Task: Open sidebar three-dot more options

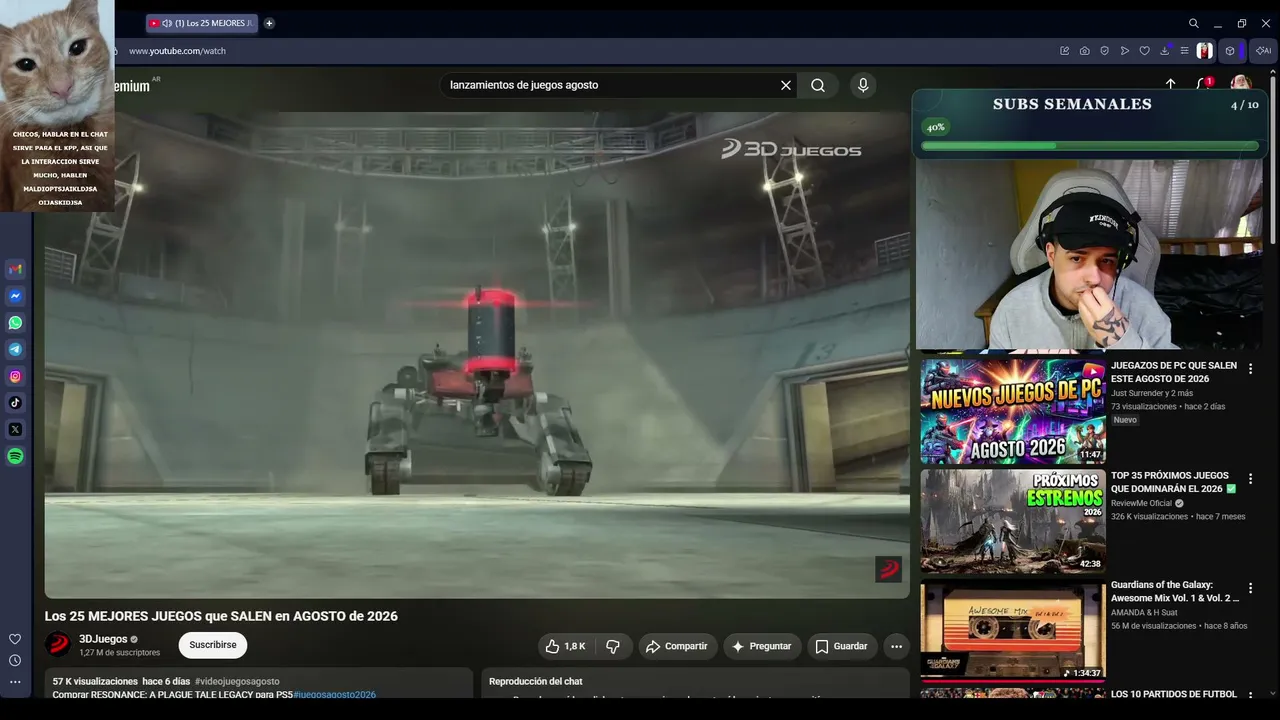Action: click(x=15, y=682)
